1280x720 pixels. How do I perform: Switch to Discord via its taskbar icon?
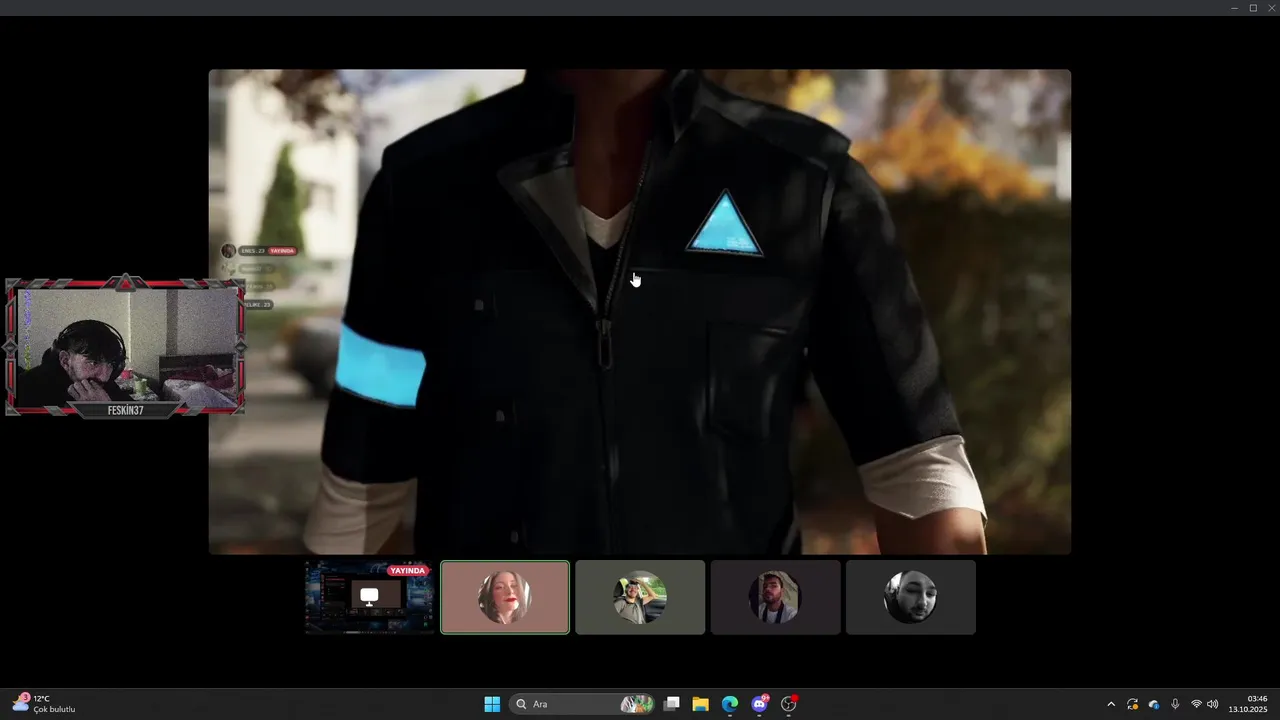(760, 704)
